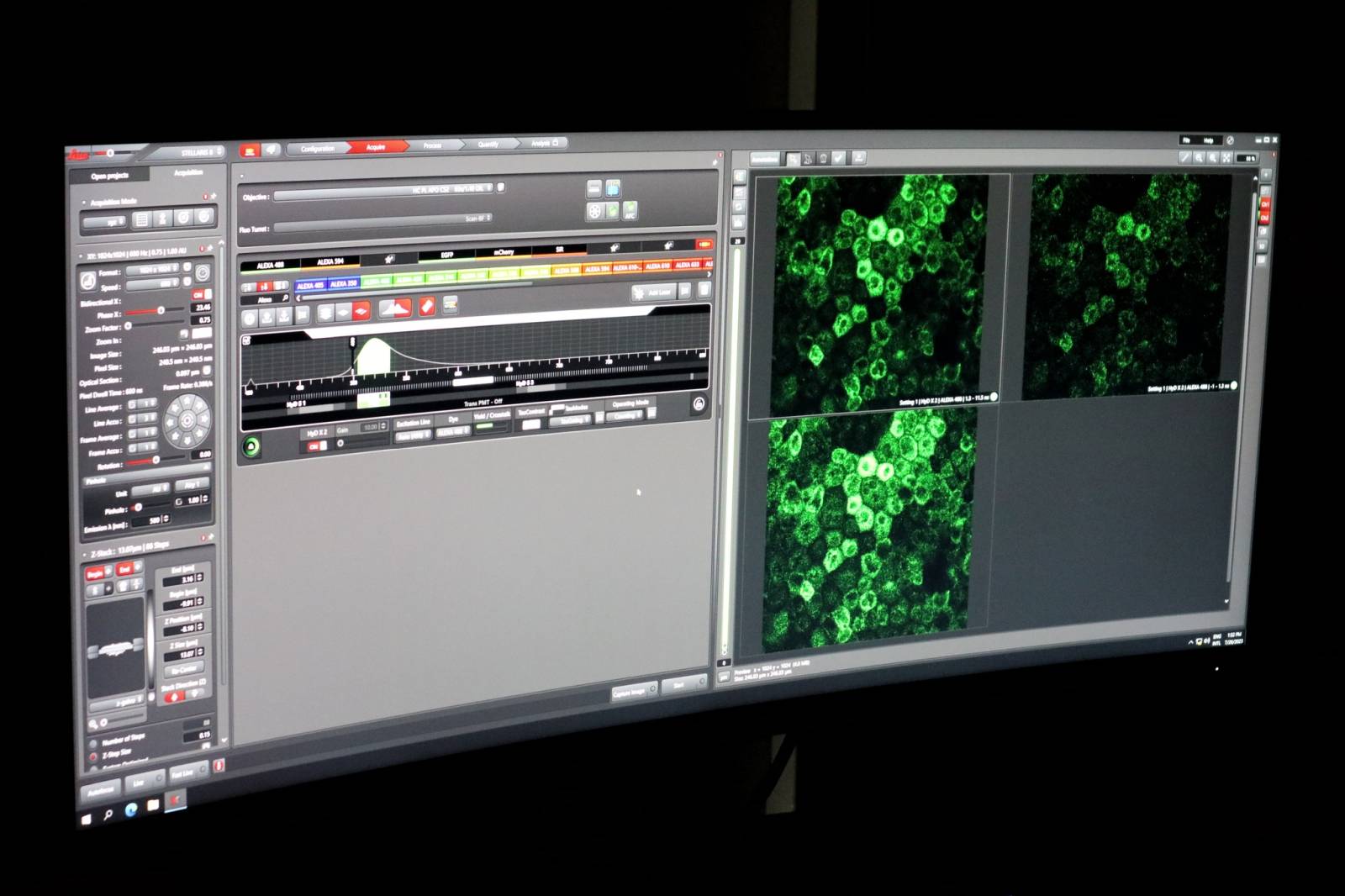Click the blue monitor icon near objective
This screenshot has width=1345, height=896.
(613, 188)
